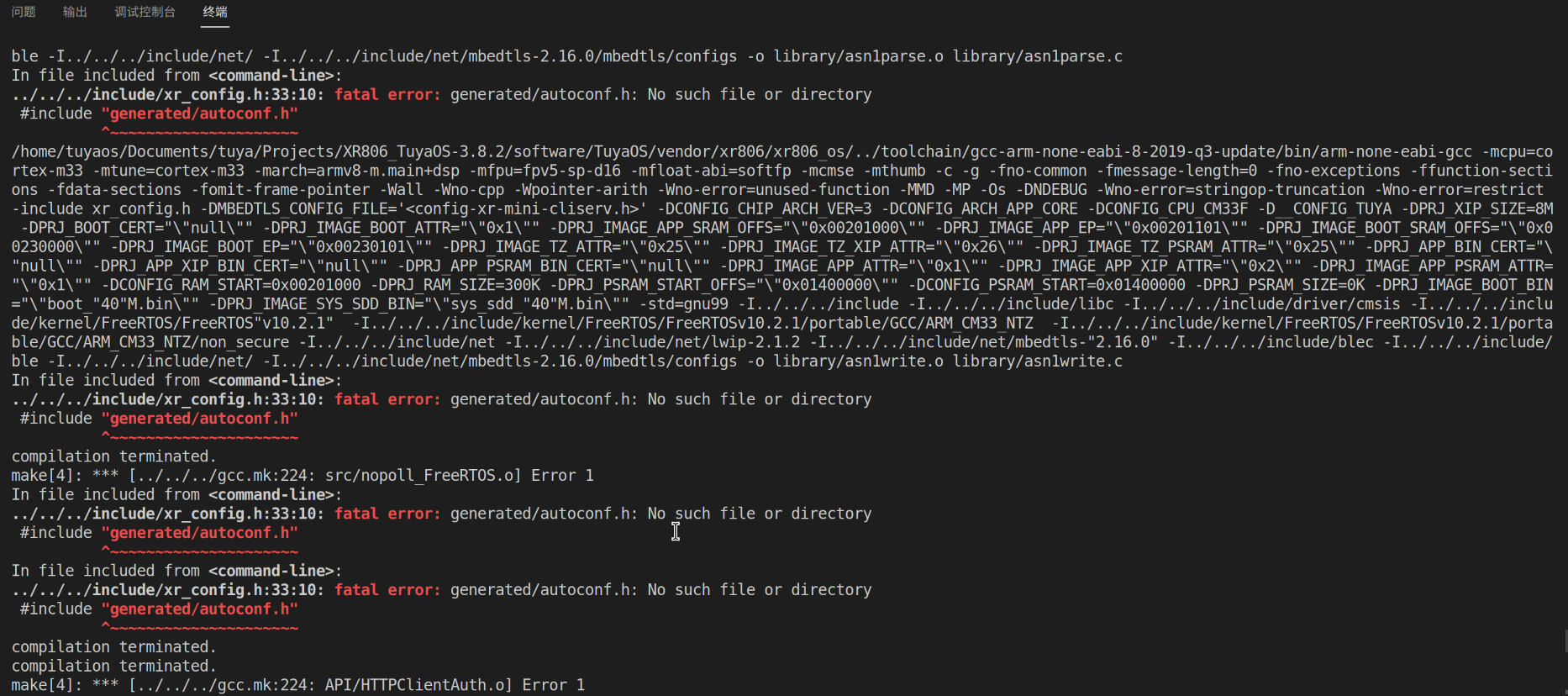Click library/asn1parse.c source path in top line
The height and width of the screenshot is (696, 1568).
1037,56
